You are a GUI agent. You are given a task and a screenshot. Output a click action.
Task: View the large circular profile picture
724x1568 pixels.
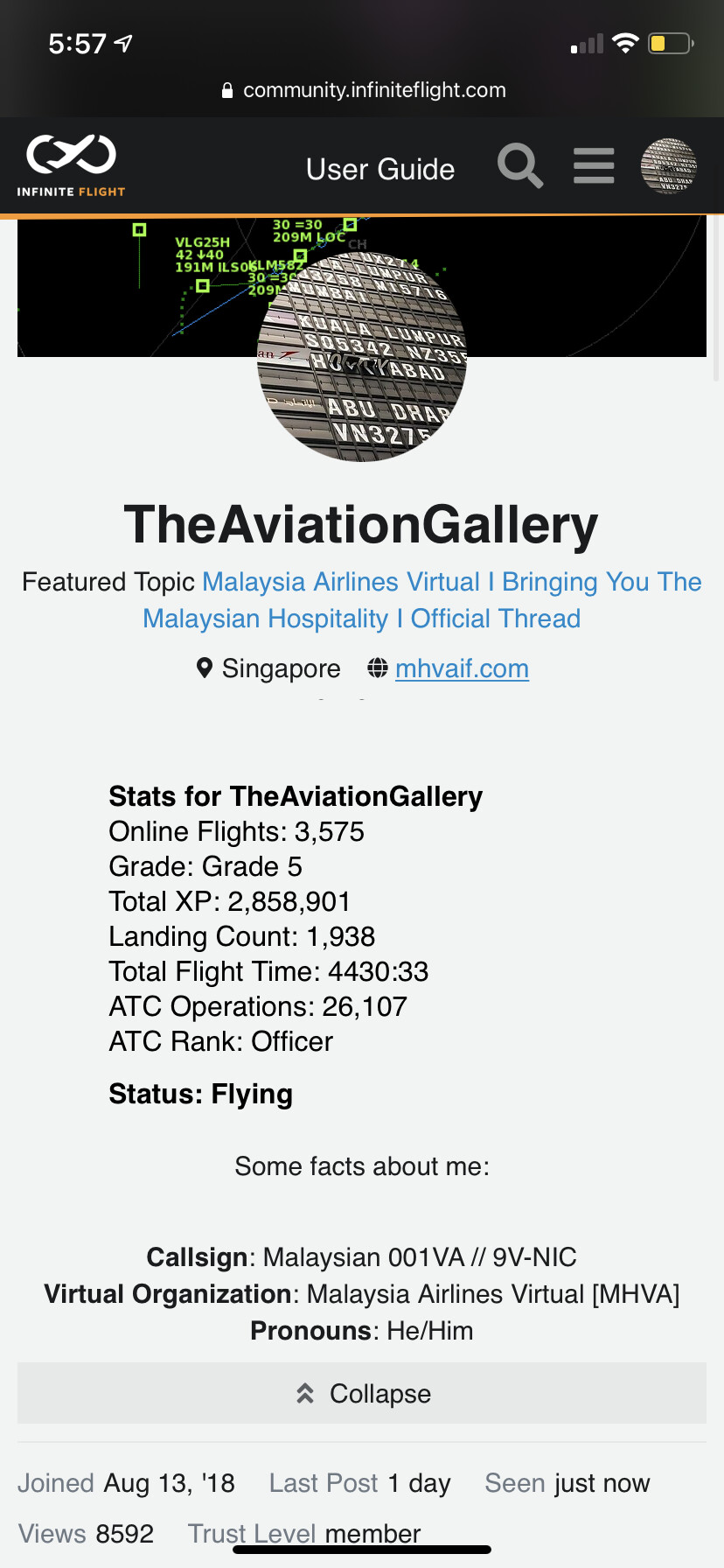coord(362,357)
